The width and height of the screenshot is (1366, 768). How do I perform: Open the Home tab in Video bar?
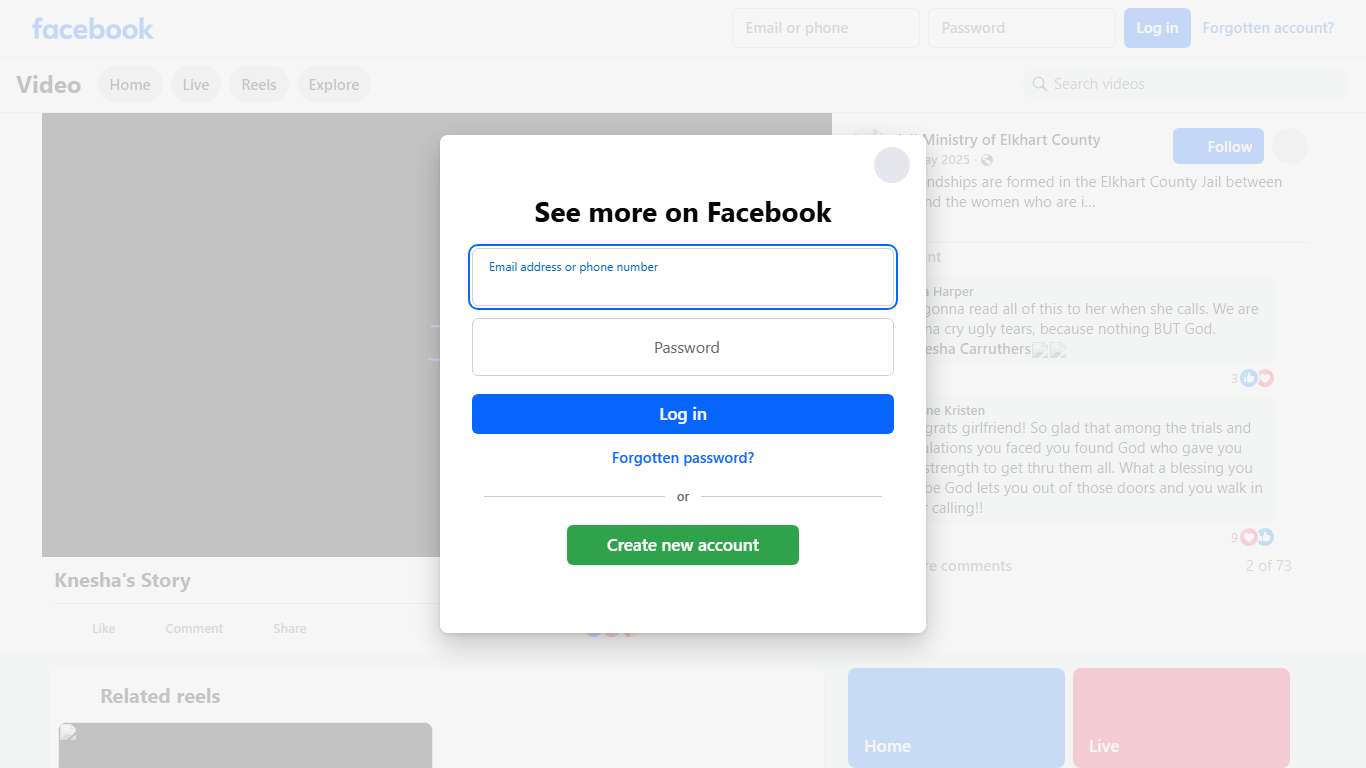[x=130, y=85]
